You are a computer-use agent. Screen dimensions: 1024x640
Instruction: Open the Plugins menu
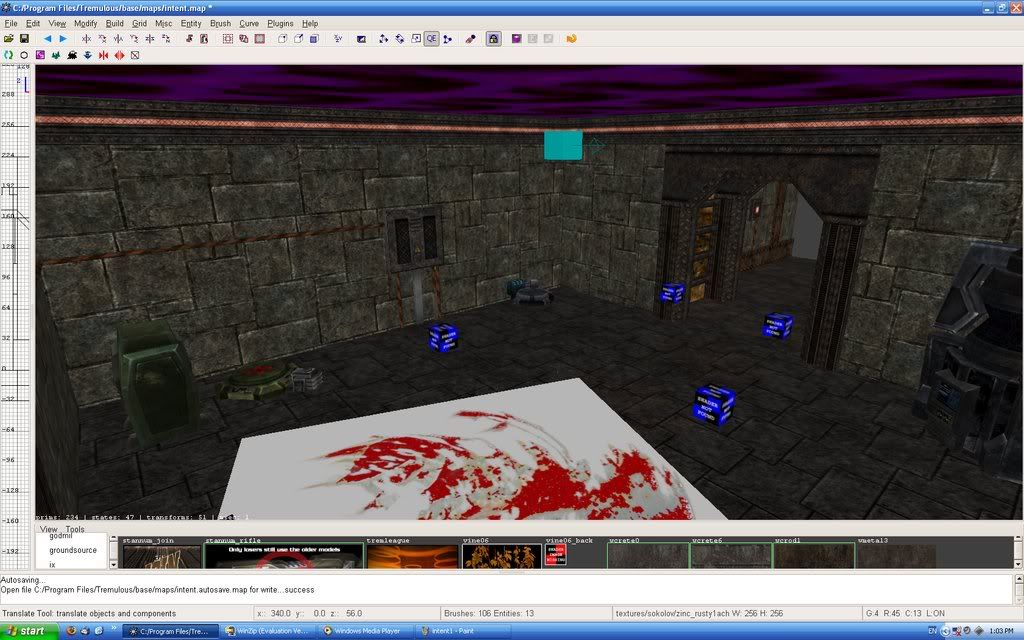coord(280,24)
